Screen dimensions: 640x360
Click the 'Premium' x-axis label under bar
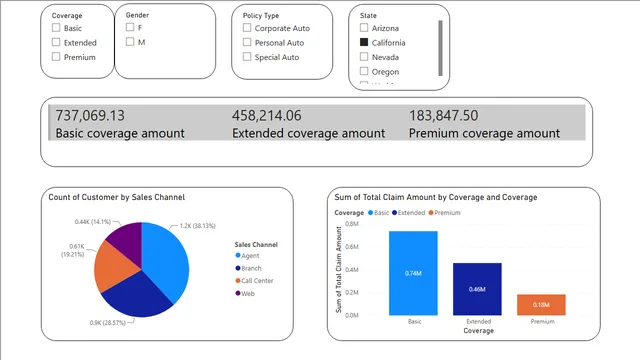[x=542, y=322]
